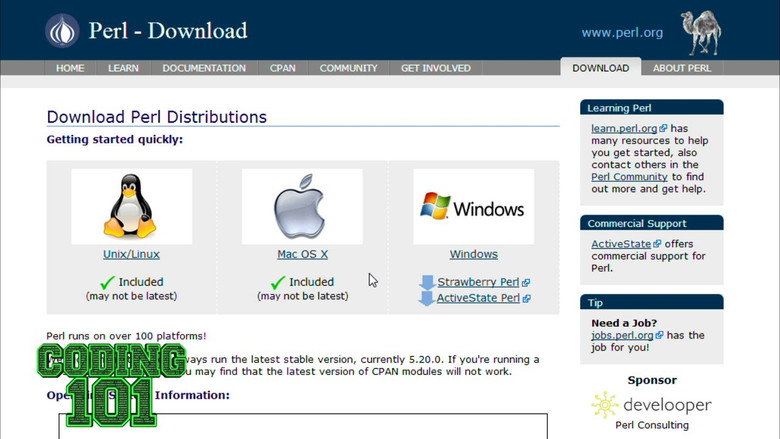Click the Apple logo image
The width and height of the screenshot is (780, 439).
(302, 207)
